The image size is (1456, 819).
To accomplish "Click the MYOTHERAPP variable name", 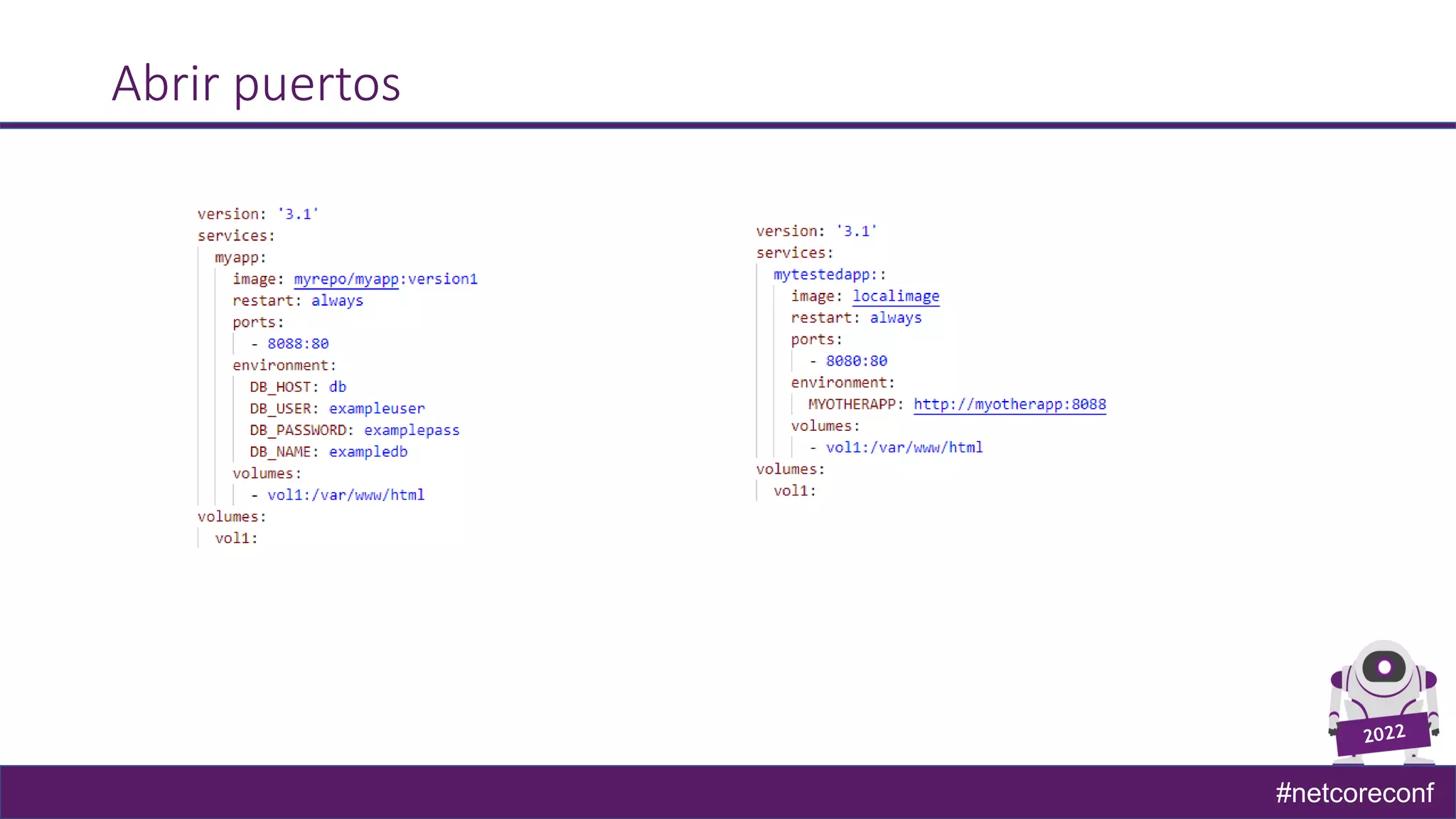I will coord(852,404).
